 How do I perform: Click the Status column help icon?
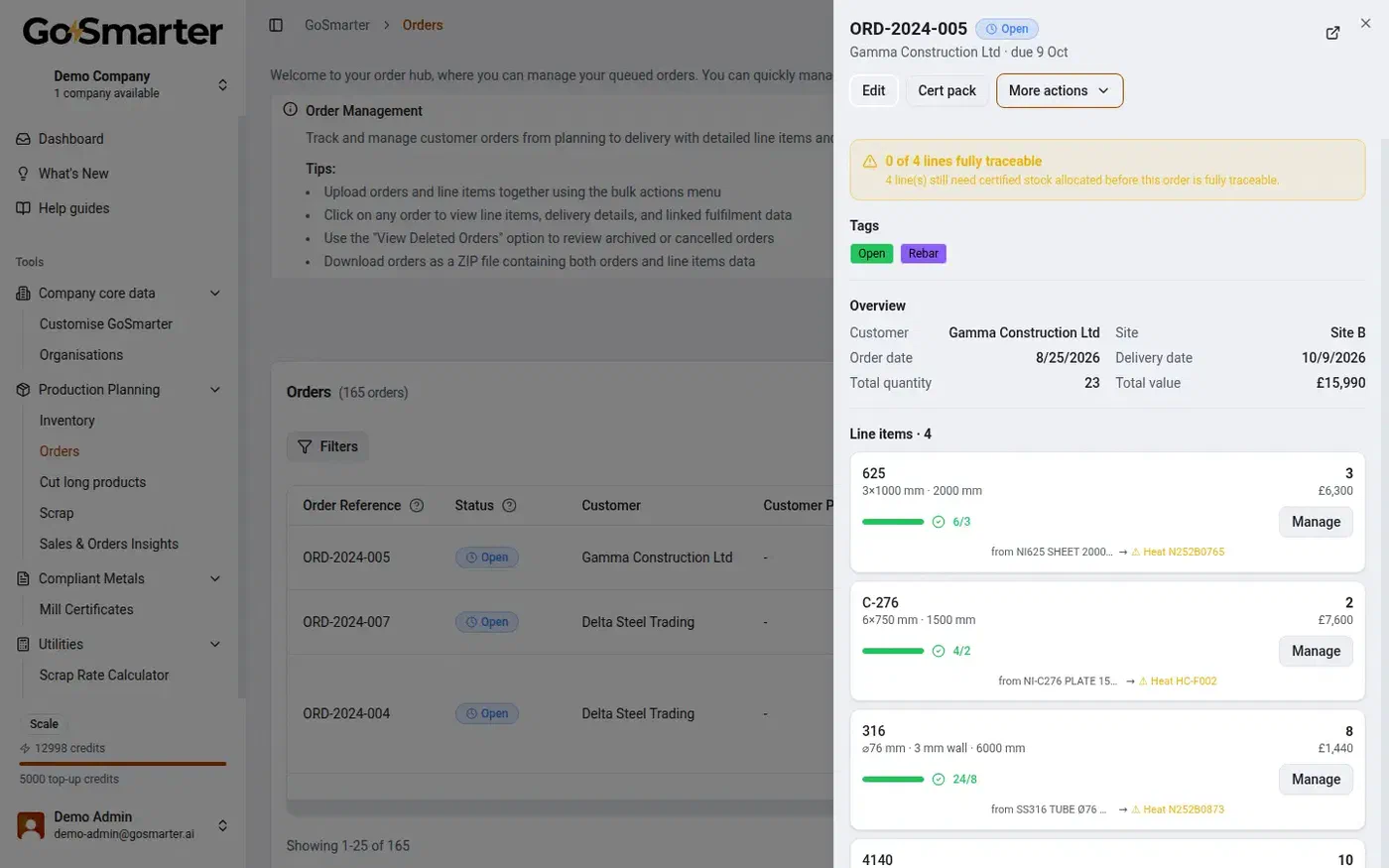coord(509,505)
